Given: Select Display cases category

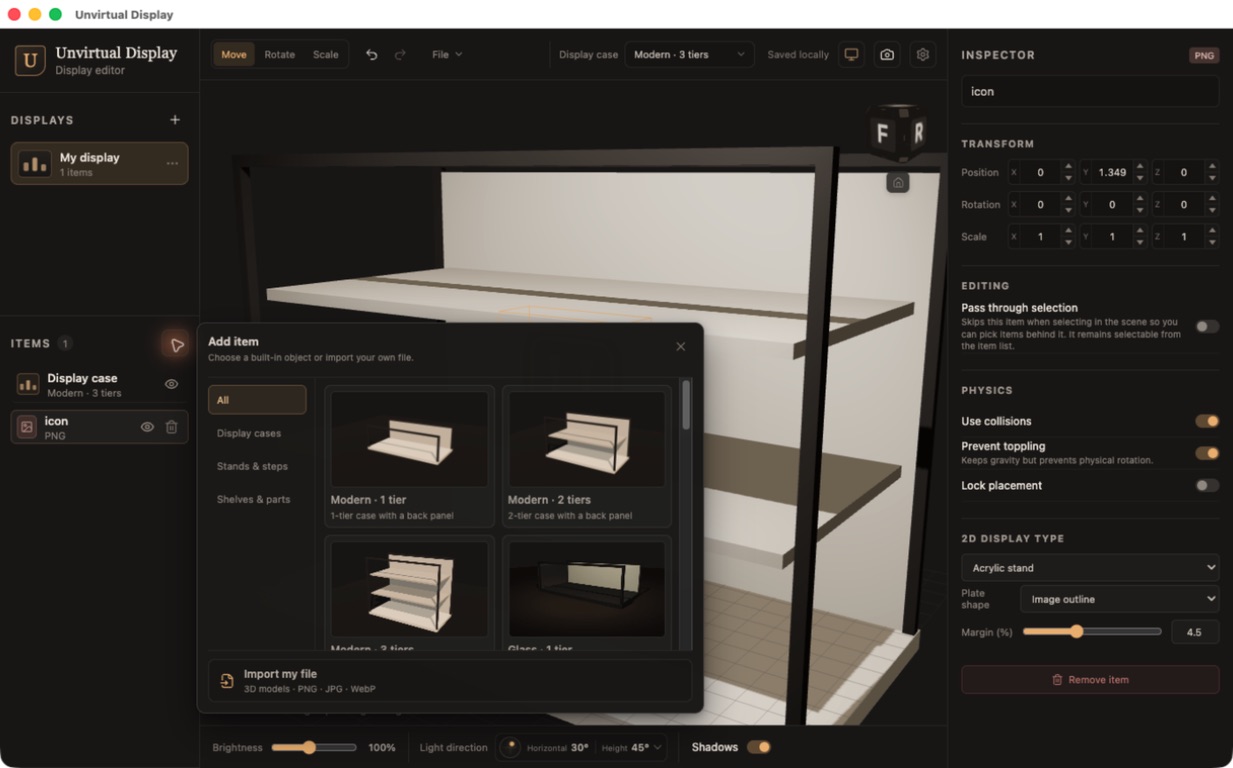Looking at the screenshot, I should [x=257, y=433].
